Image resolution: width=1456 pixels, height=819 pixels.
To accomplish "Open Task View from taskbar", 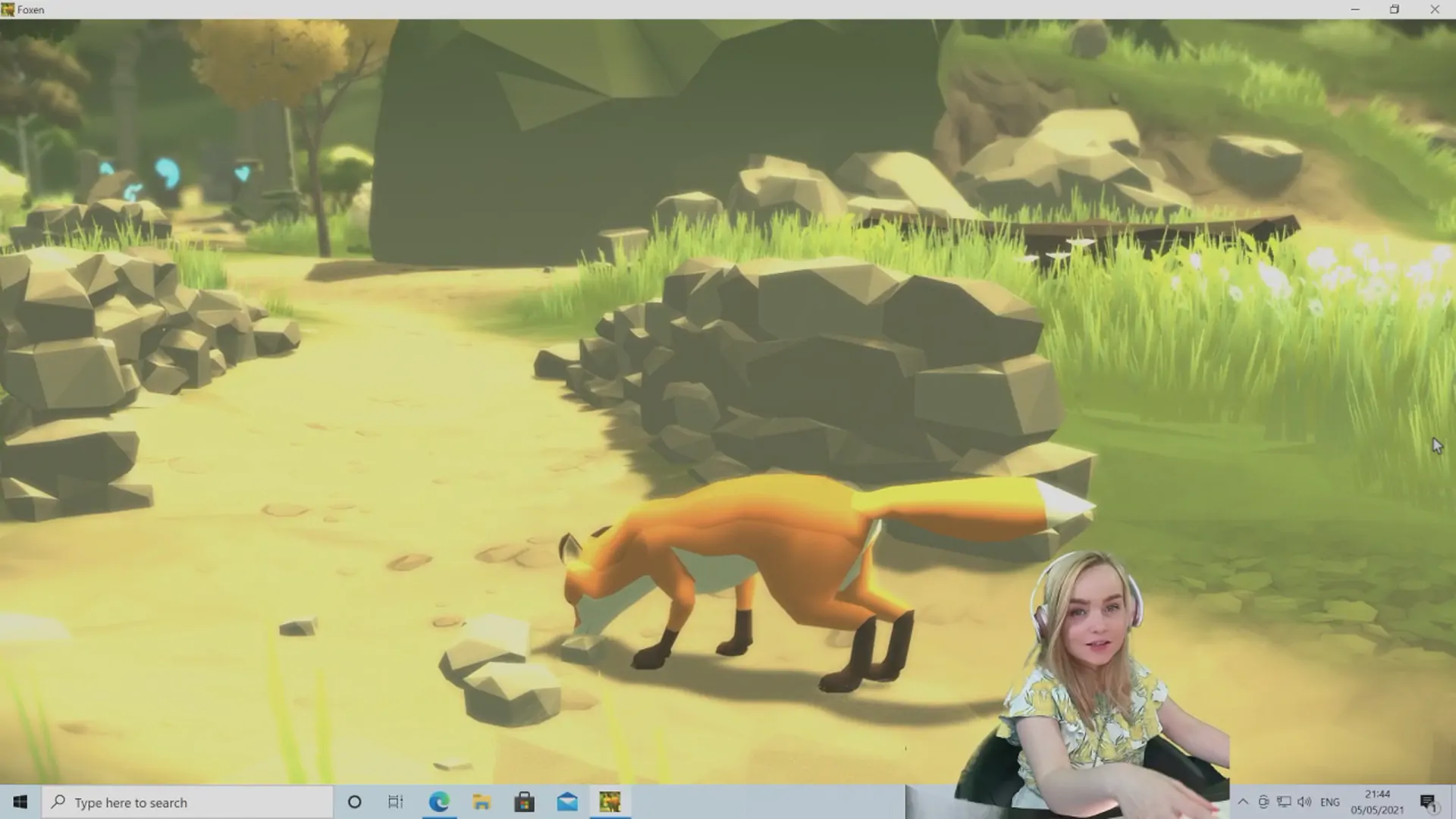I will [396, 802].
